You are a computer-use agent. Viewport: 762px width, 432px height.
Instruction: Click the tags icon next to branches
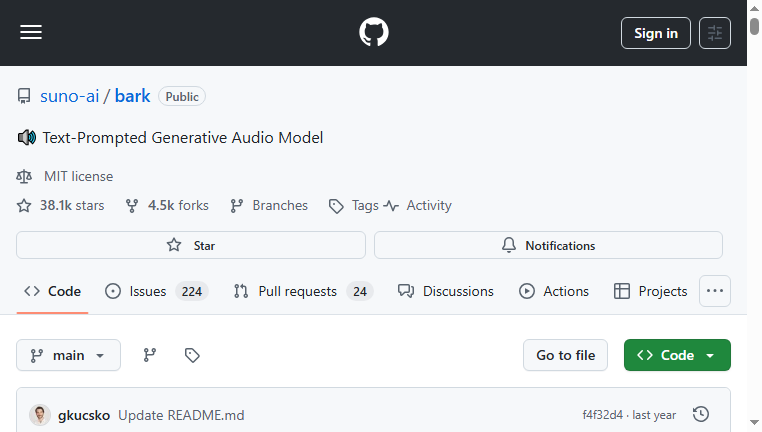pos(192,355)
